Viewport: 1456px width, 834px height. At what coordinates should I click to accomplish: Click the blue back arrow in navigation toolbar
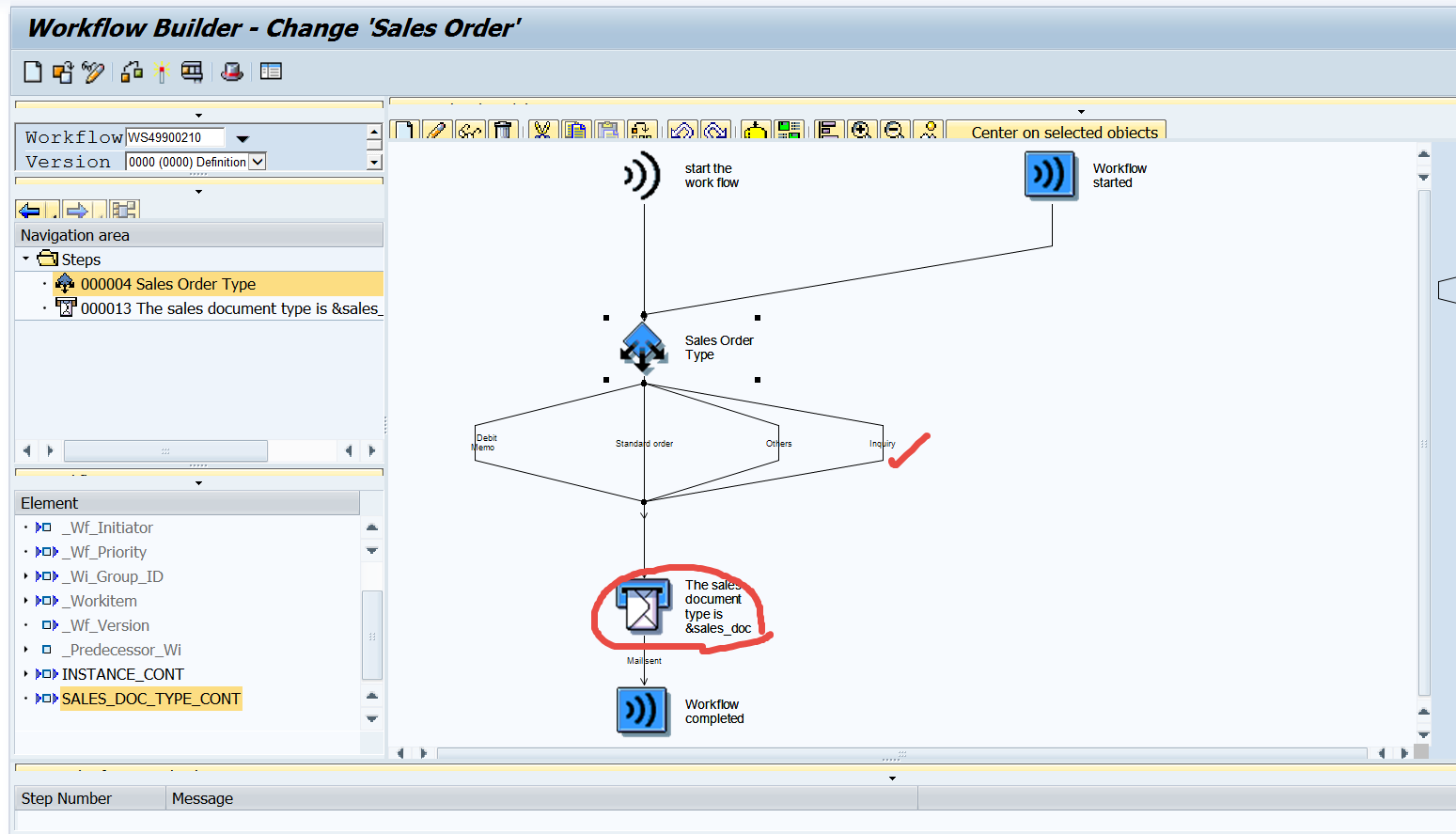pyautogui.click(x=30, y=210)
